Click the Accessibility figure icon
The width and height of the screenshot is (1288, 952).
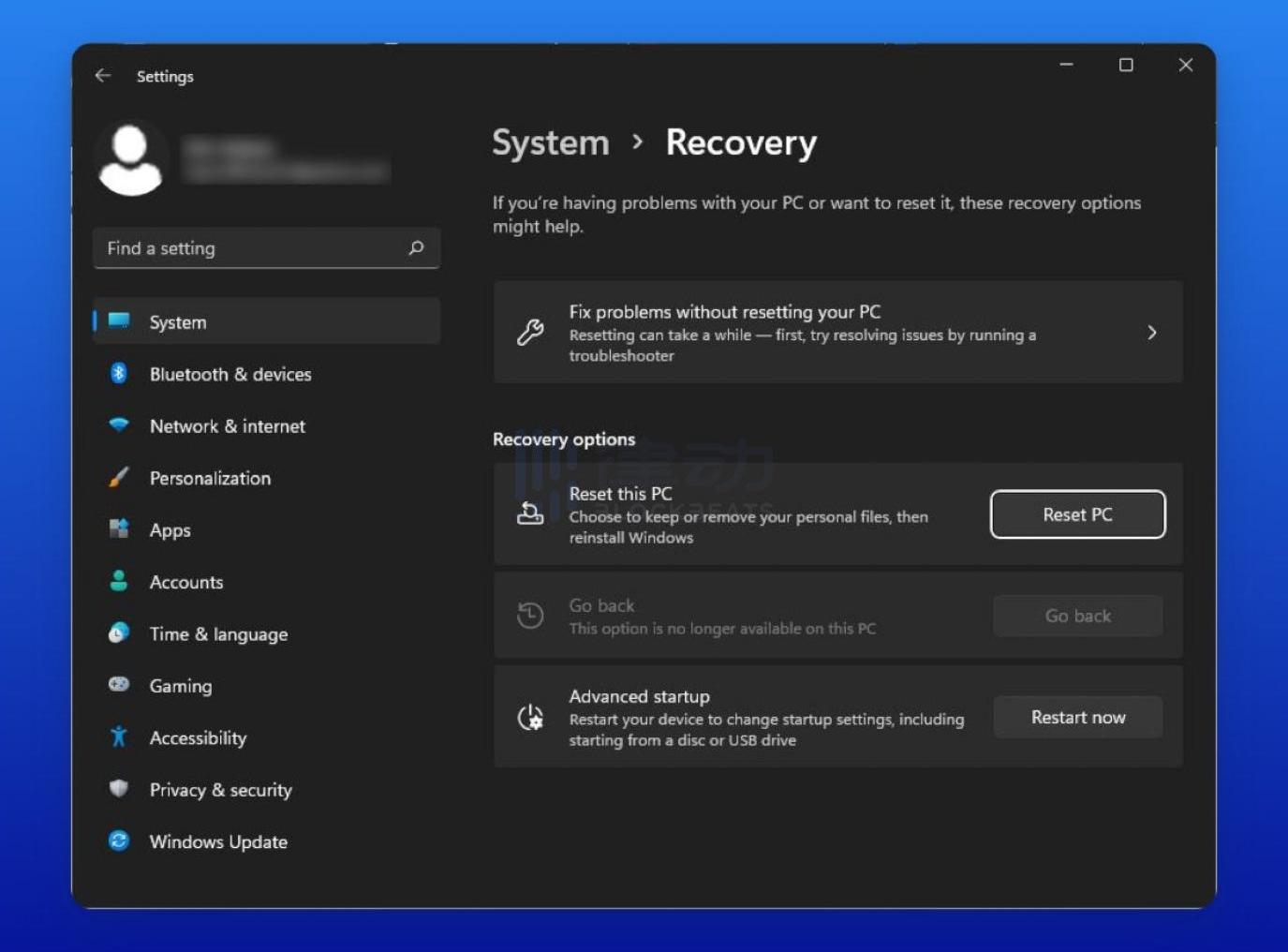coord(119,737)
